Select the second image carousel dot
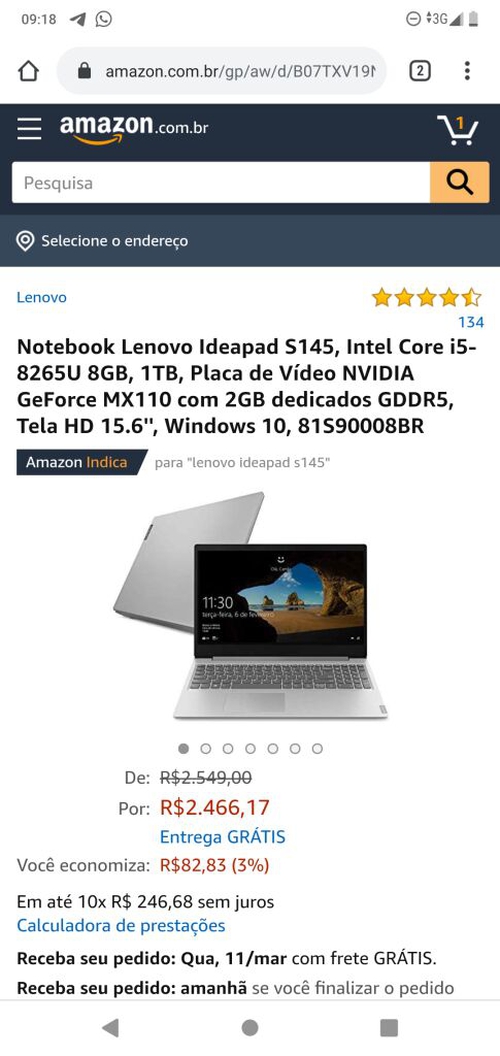 coord(206,749)
